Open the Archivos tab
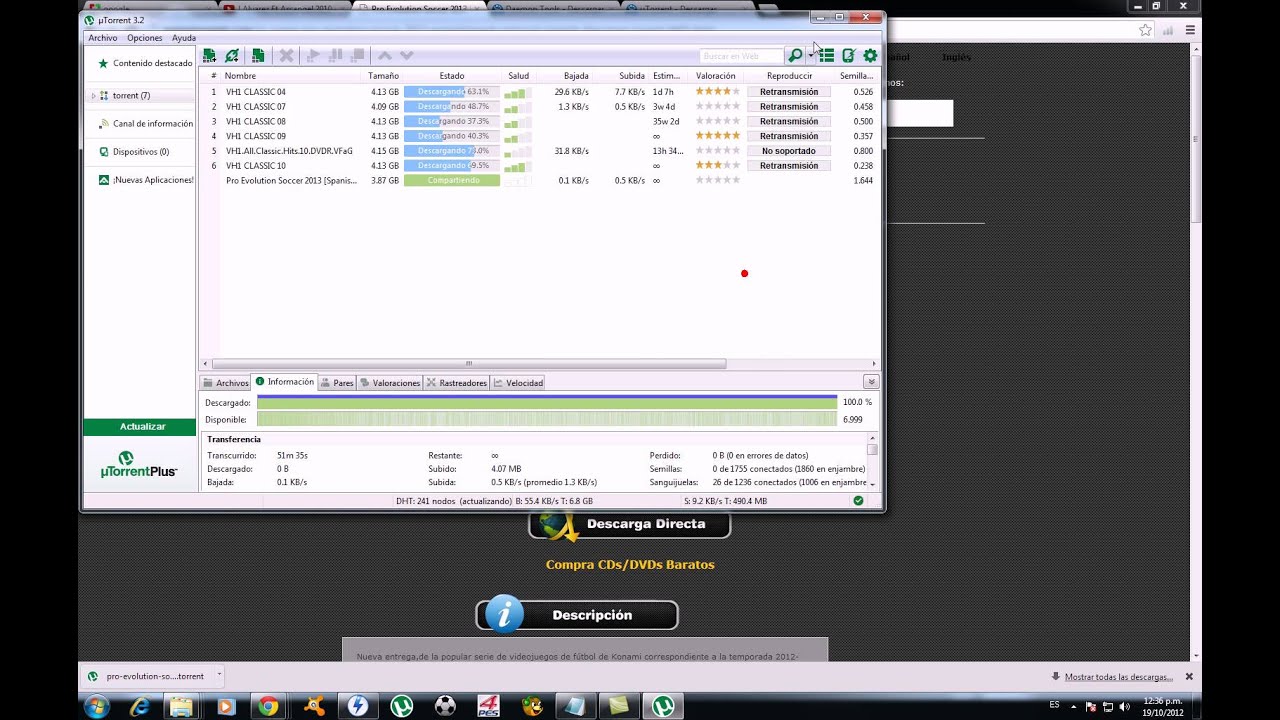Image resolution: width=1280 pixels, height=720 pixels. 226,383
